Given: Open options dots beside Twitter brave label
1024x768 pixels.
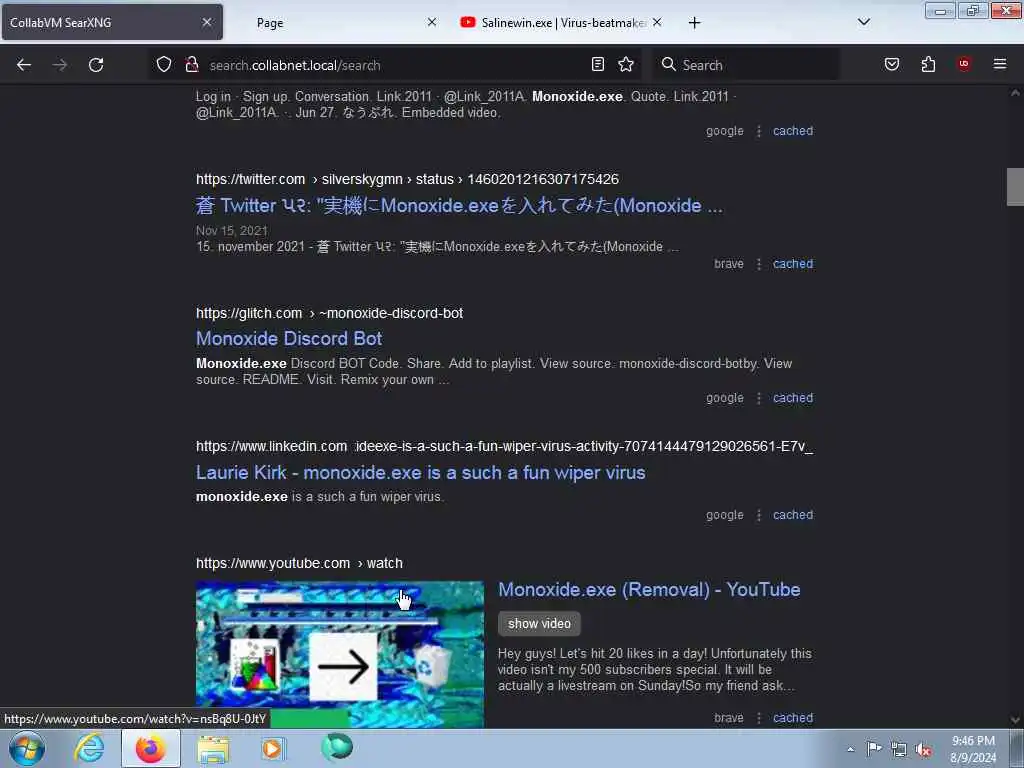Looking at the screenshot, I should point(758,264).
